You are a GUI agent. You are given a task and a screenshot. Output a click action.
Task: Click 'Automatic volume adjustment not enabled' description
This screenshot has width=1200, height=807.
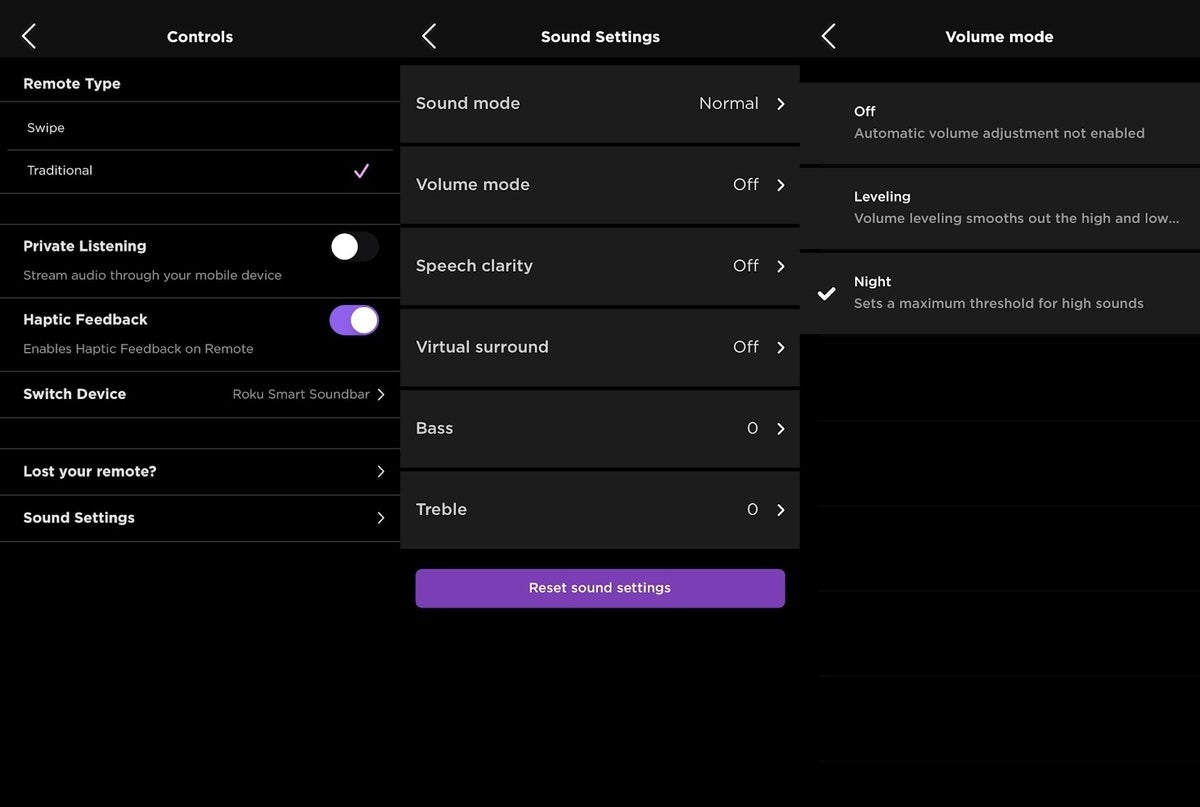coord(999,133)
